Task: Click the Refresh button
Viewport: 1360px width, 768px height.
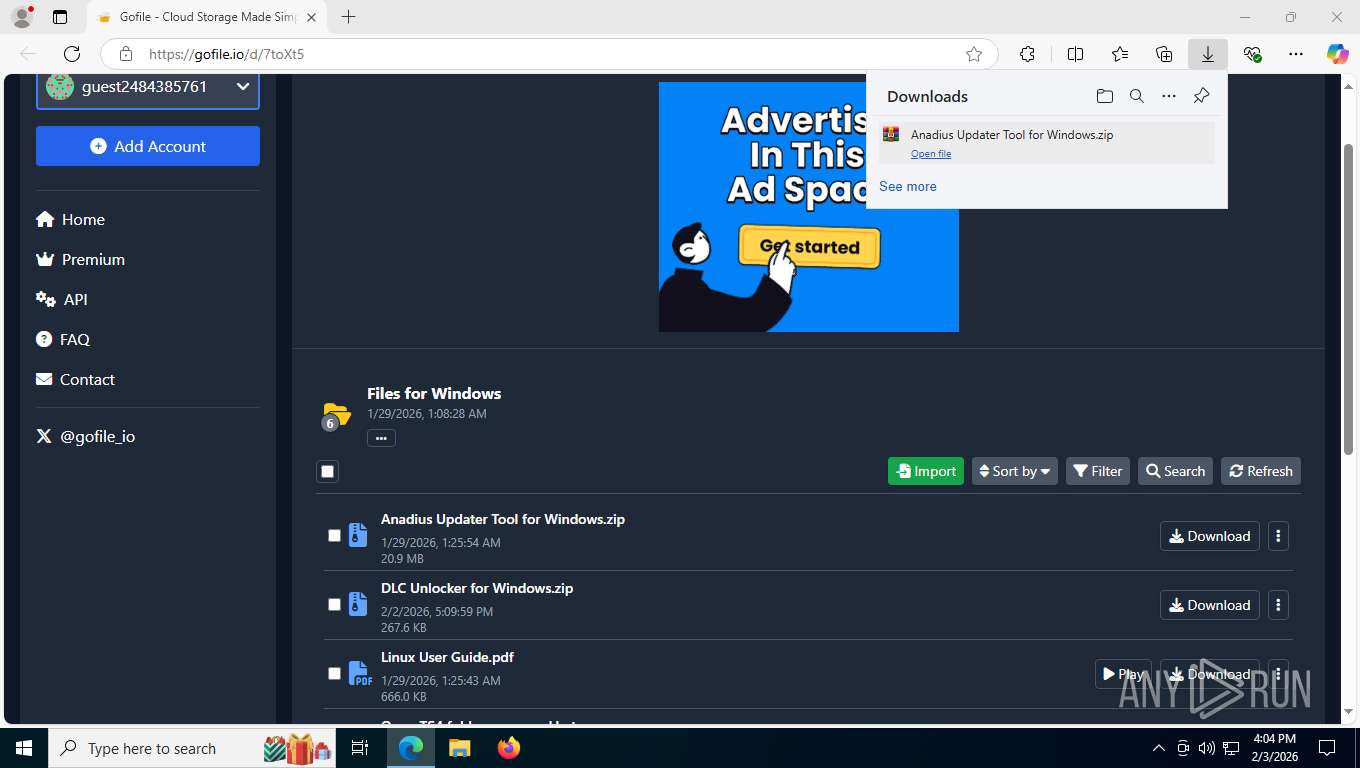Action: 1261,471
